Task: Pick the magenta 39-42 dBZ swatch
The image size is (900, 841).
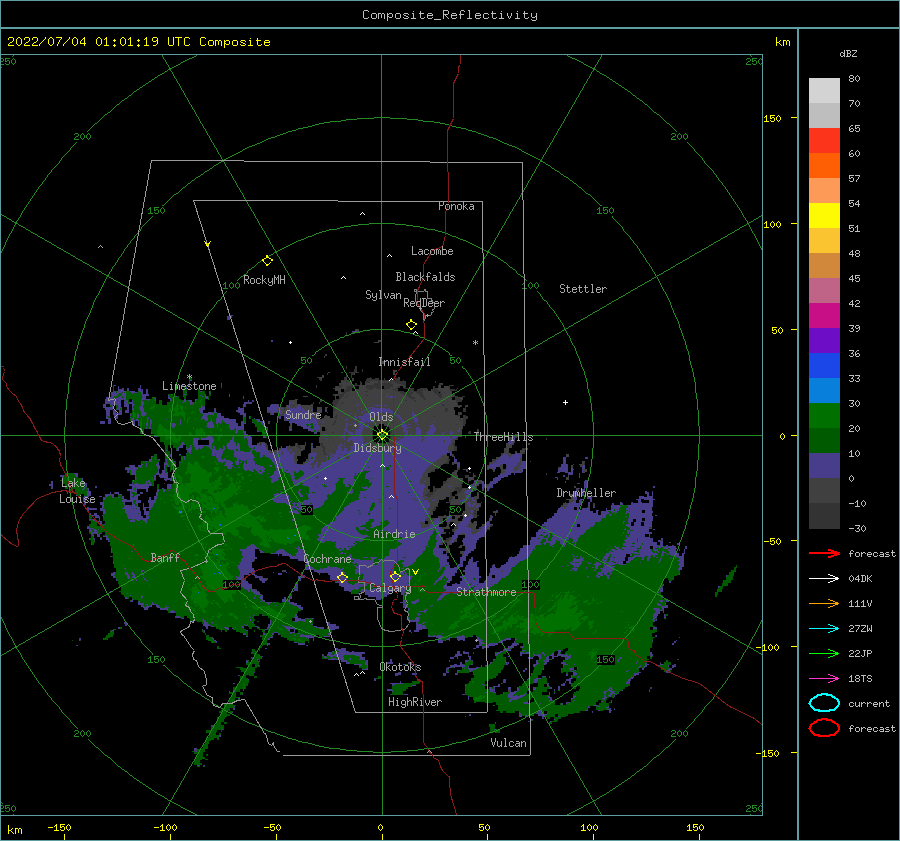Action: [824, 316]
